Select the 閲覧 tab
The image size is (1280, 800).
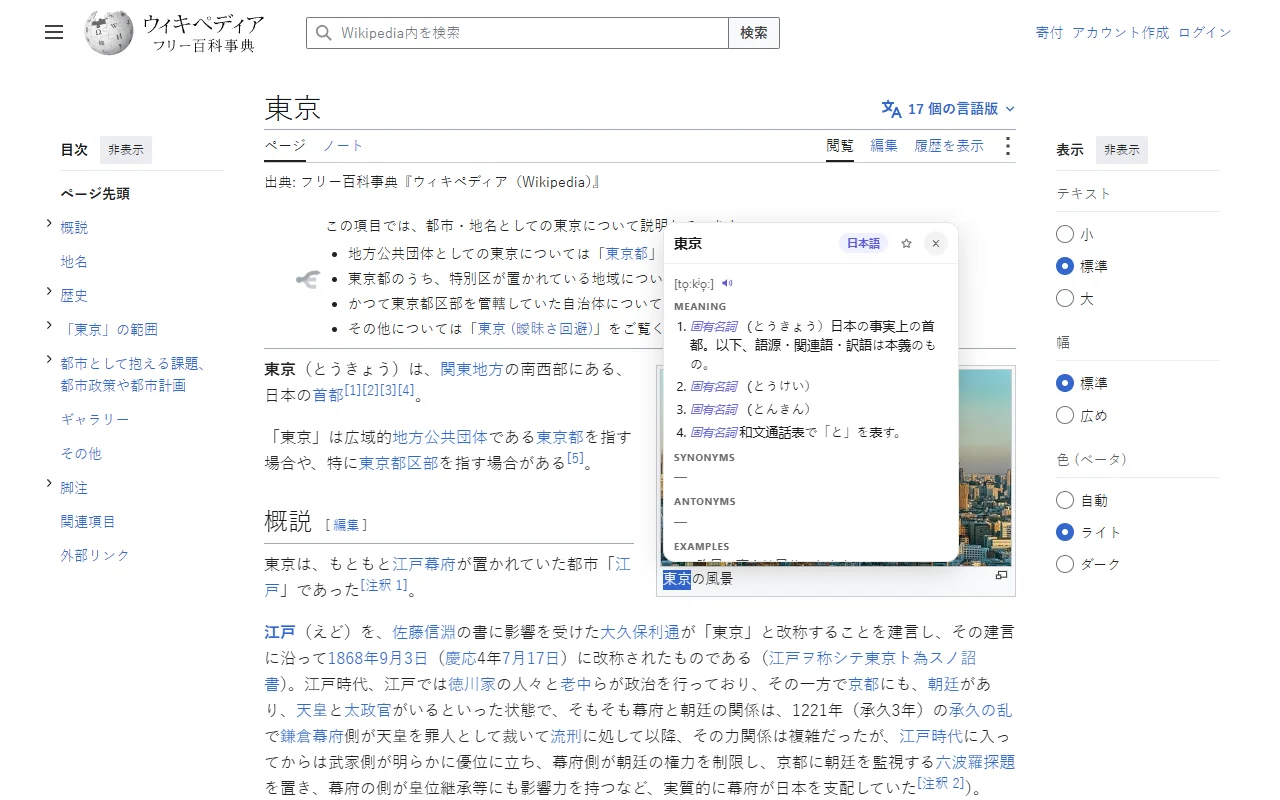pos(840,146)
